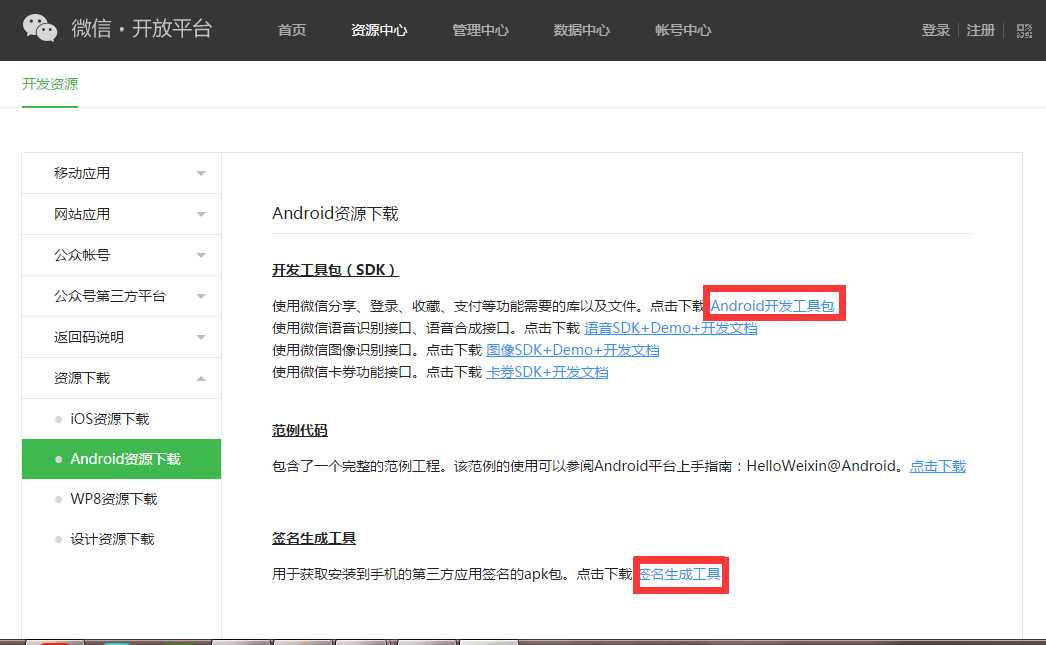Open 公众号第三方平台 sidebar section
Screen dimensions: 1046x645
point(121,296)
